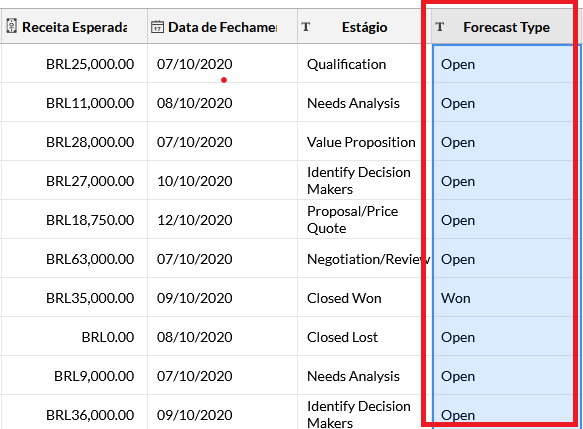The height and width of the screenshot is (429, 583).
Task: Sort by the Forecast Type column header
Action: (502, 26)
